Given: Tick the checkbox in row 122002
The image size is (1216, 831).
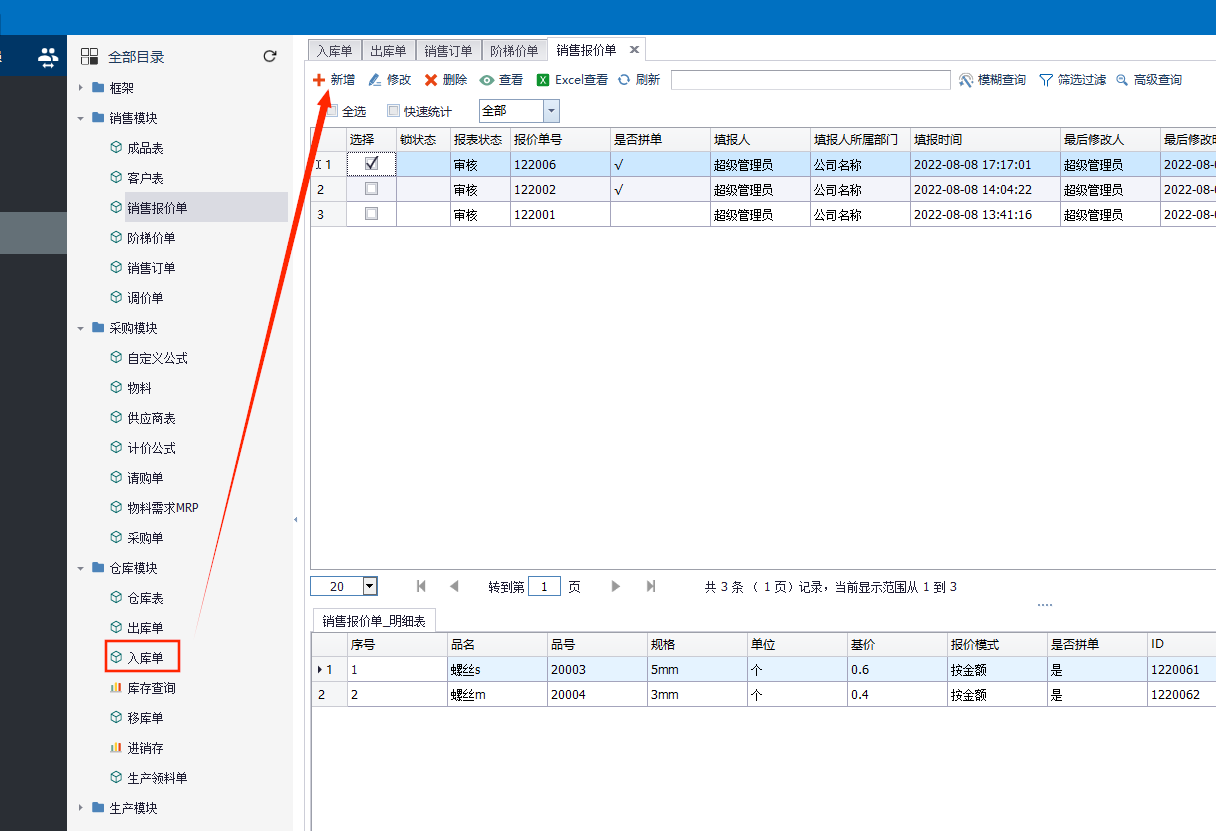Looking at the screenshot, I should point(372,188).
